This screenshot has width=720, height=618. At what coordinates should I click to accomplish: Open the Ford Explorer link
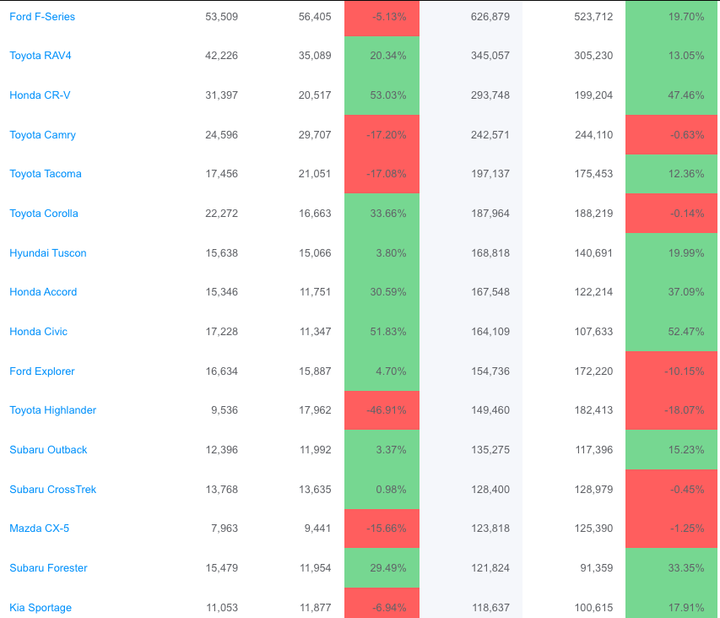click(42, 371)
